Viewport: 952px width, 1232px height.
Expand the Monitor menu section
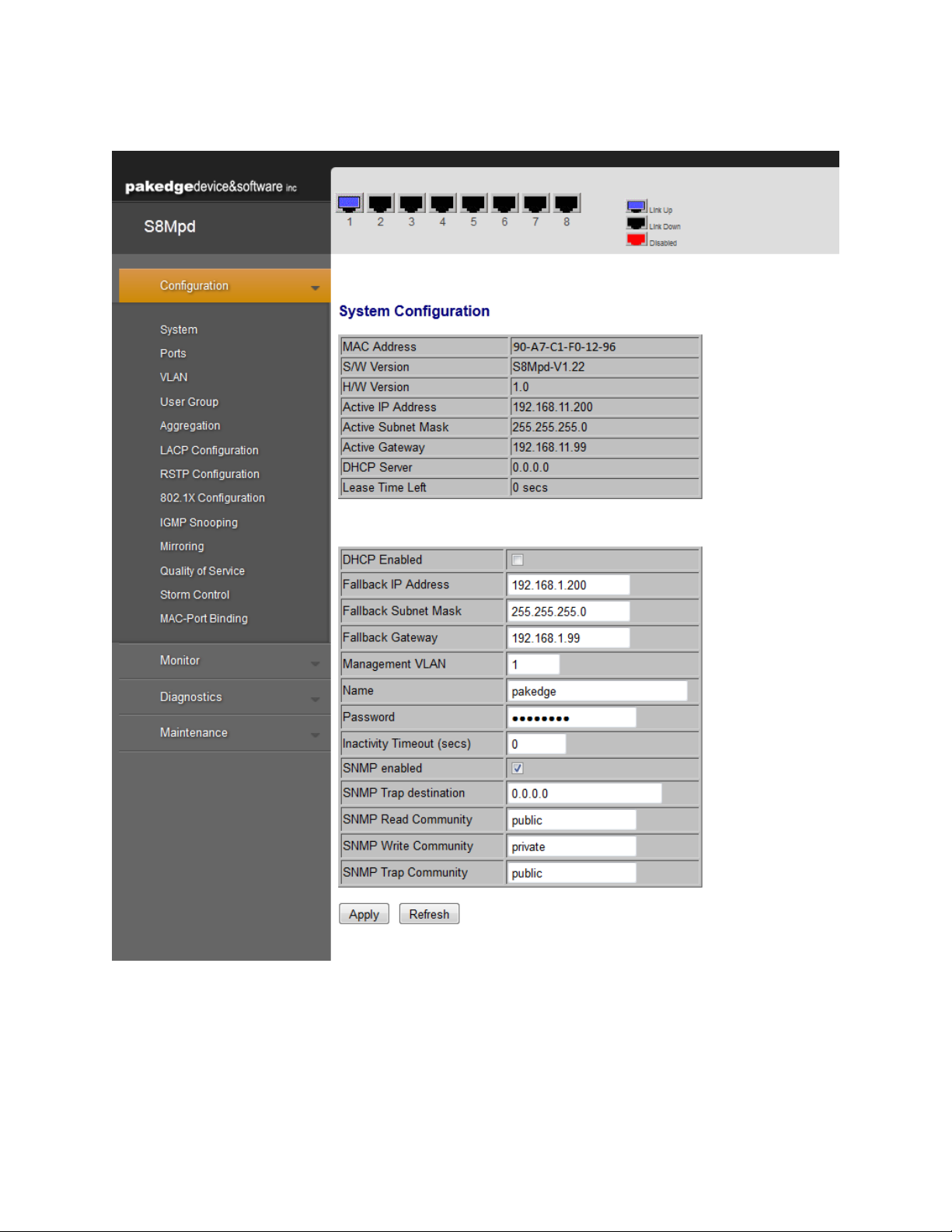pos(225,661)
